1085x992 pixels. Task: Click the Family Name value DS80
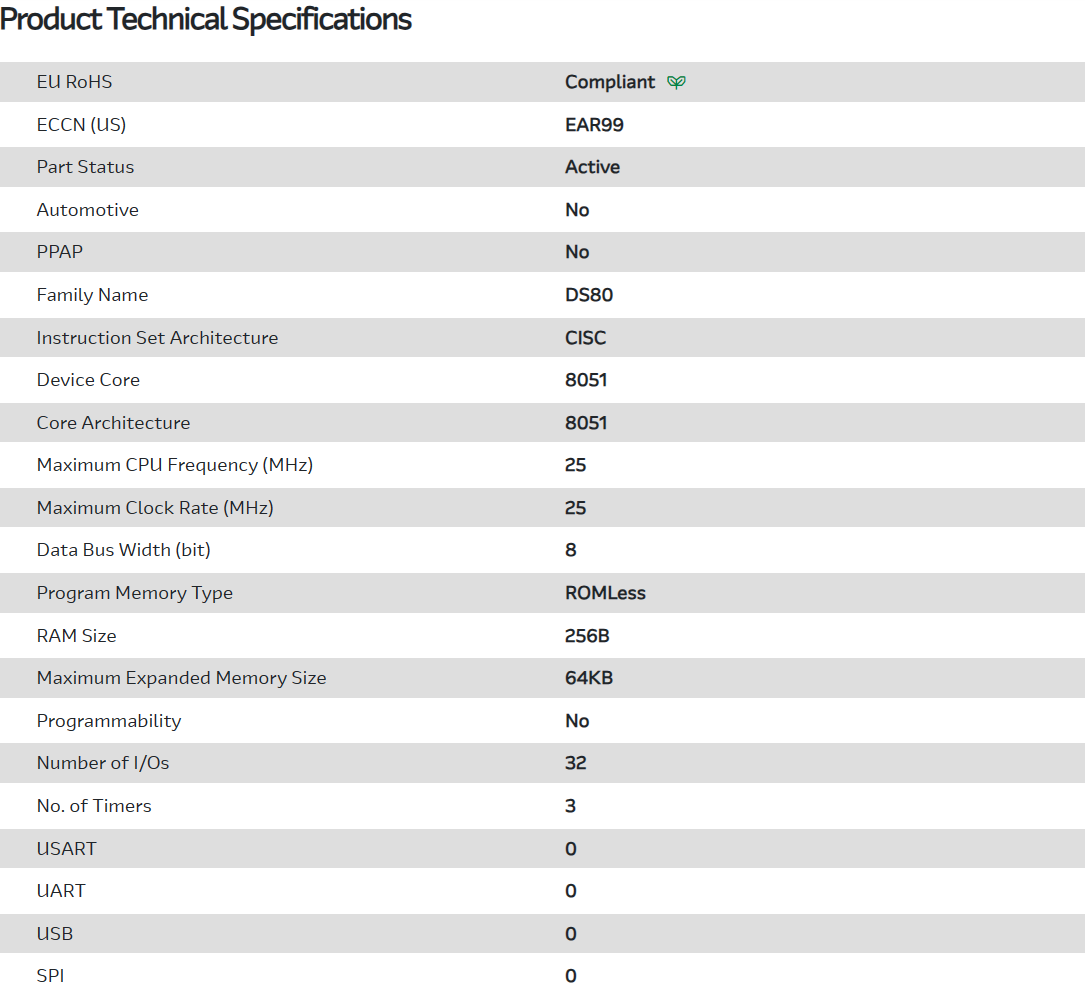coord(589,295)
